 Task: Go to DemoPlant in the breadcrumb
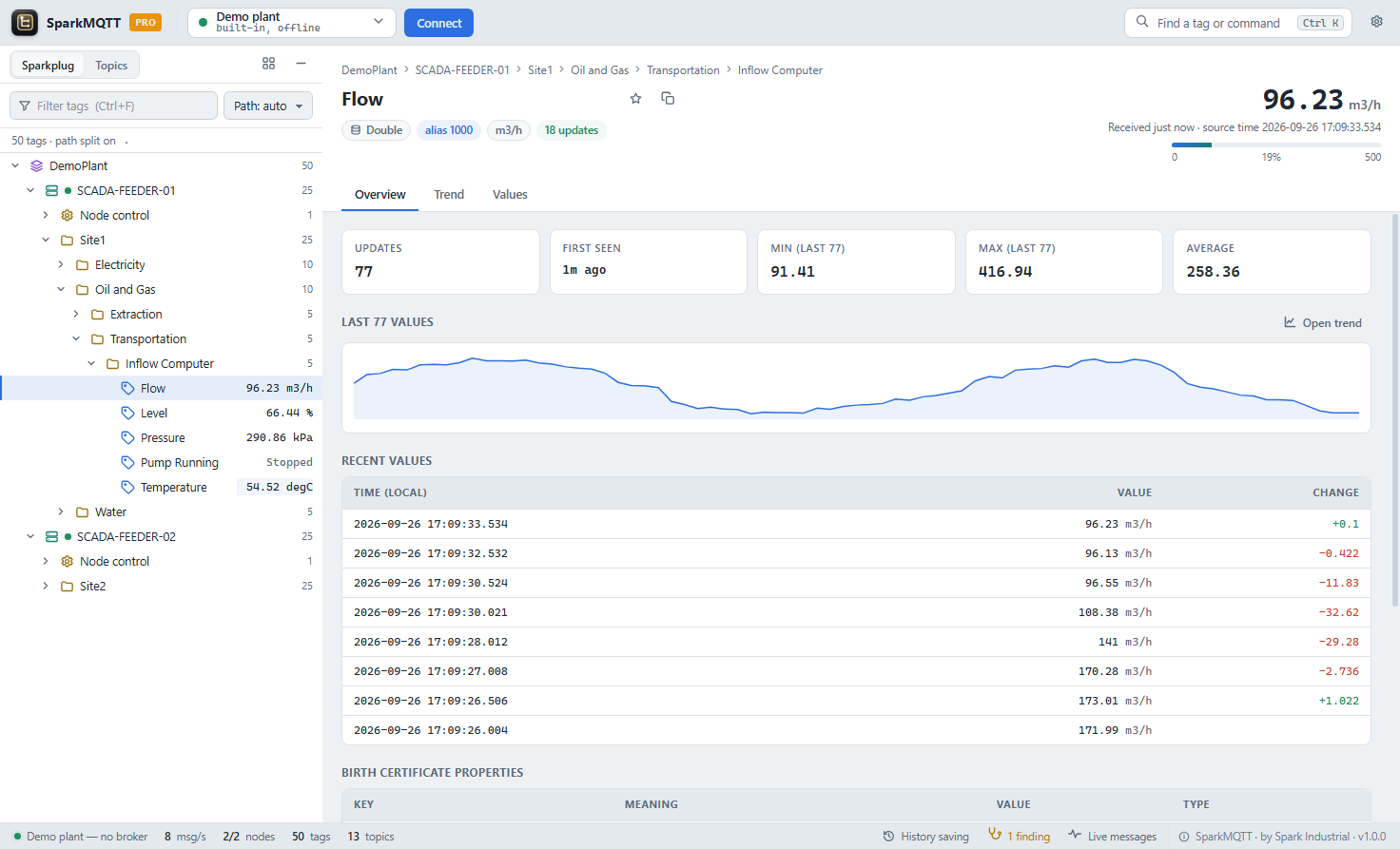coord(369,70)
